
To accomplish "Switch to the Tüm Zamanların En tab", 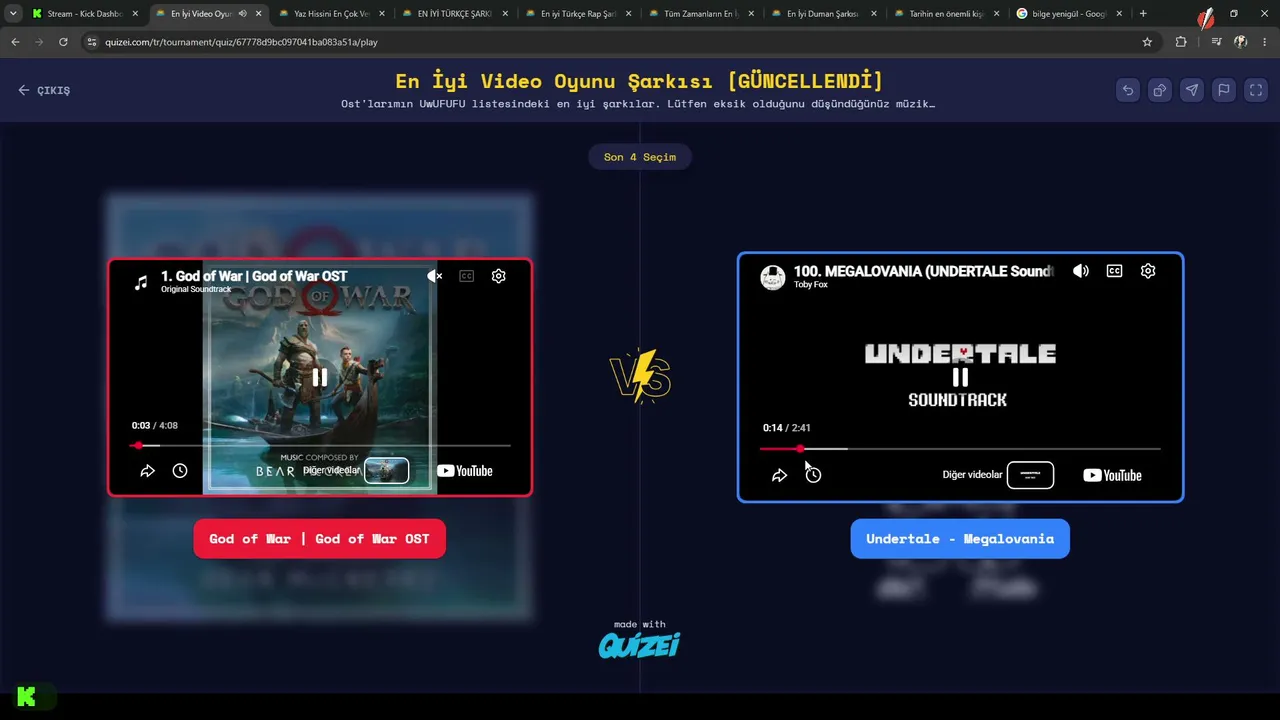I will [701, 14].
